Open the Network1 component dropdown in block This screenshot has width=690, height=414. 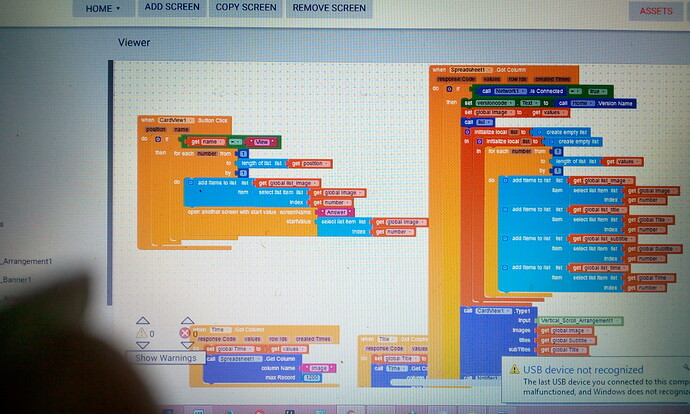pos(510,91)
